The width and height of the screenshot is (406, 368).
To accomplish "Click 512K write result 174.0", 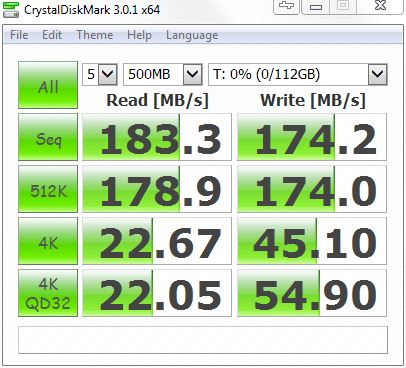I will (x=312, y=189).
